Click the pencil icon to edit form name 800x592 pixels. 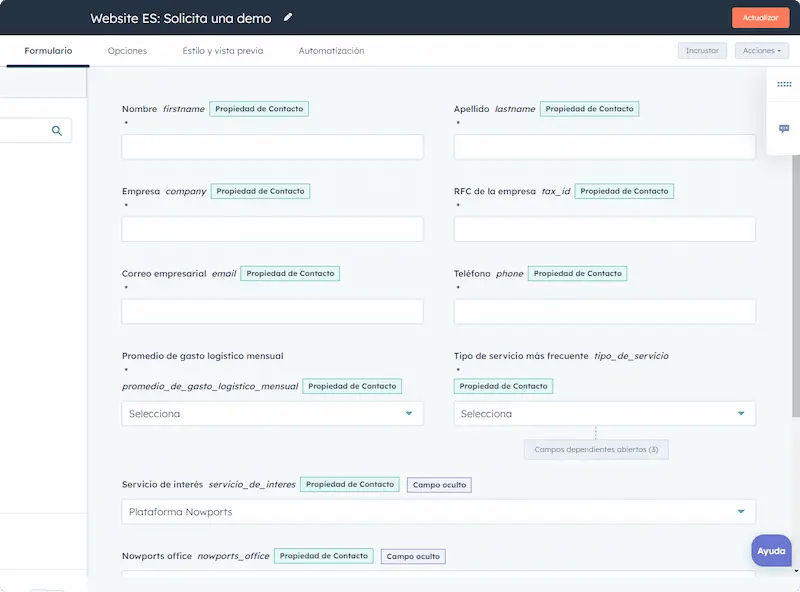coord(289,17)
